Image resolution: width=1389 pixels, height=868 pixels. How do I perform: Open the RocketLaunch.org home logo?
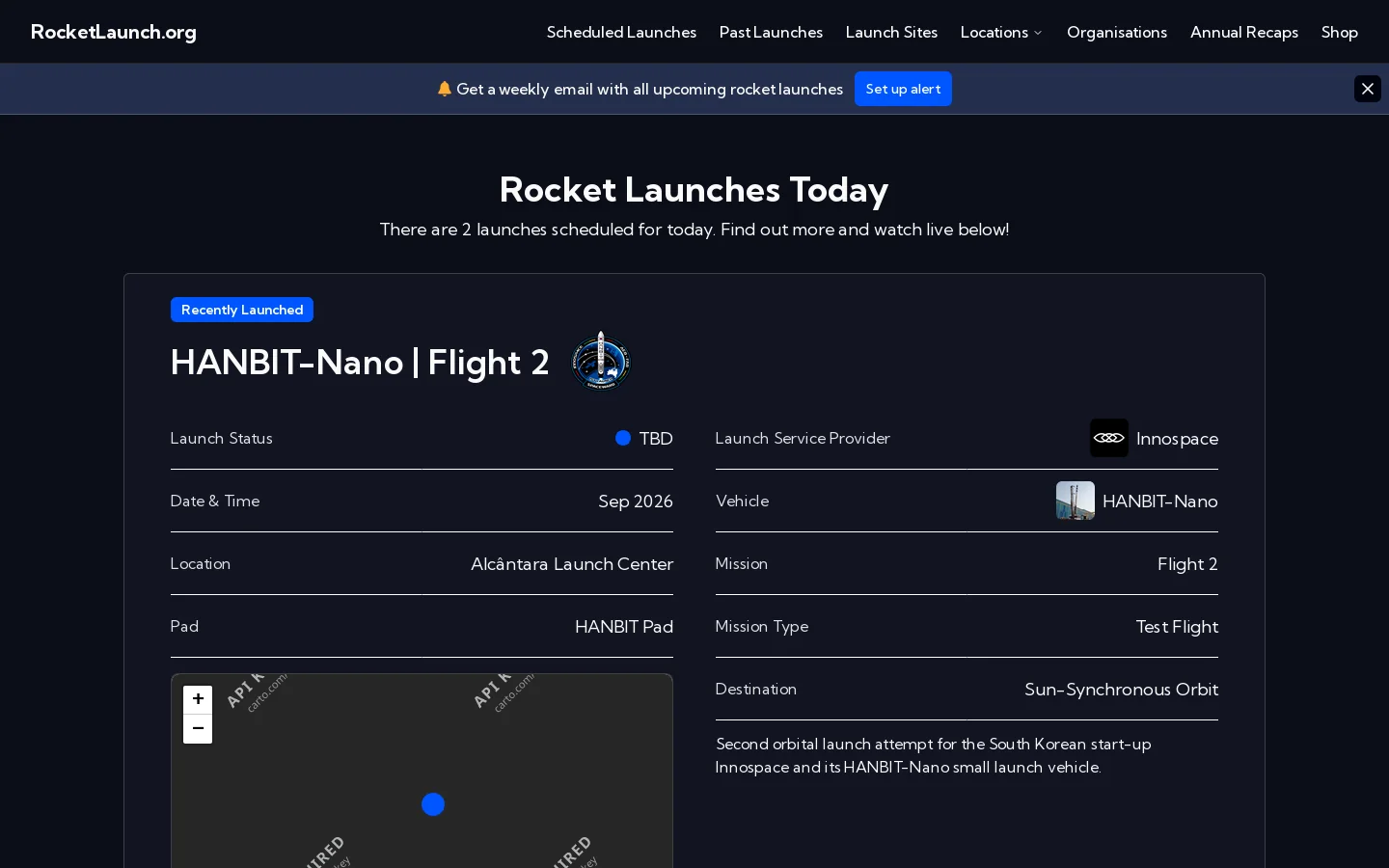point(114,32)
